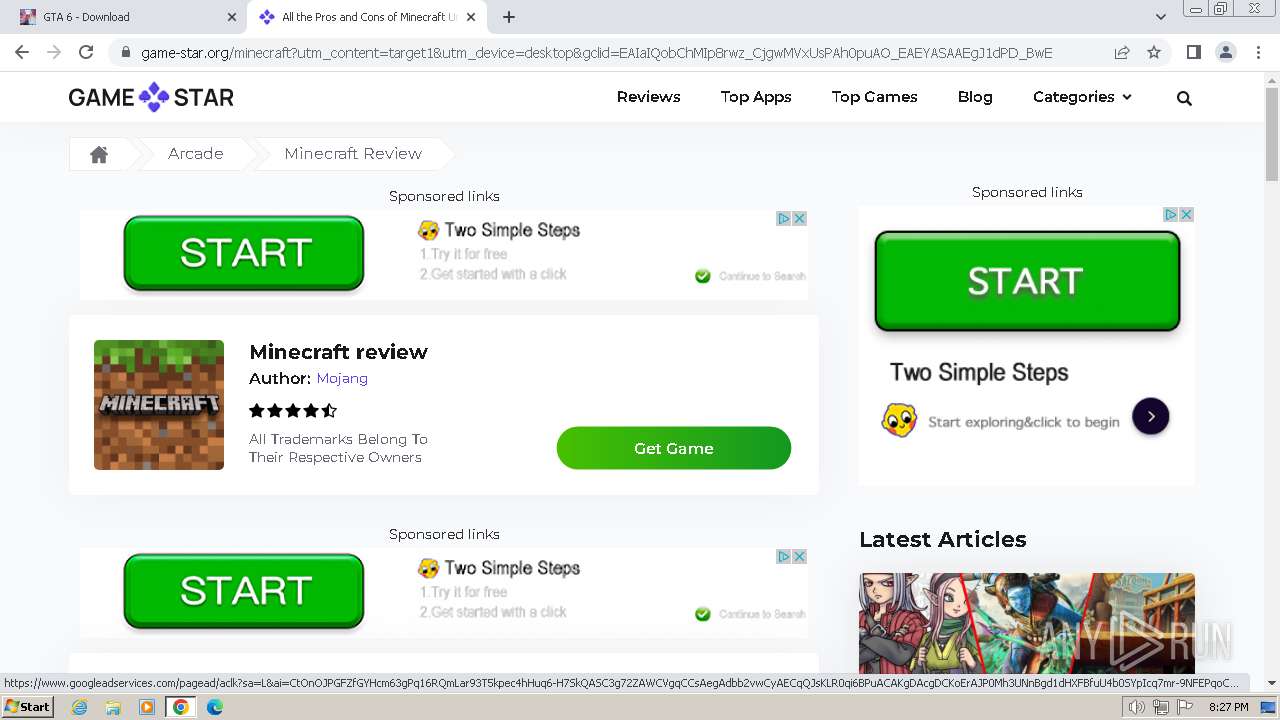The height and width of the screenshot is (720, 1280).
Task: Open the media player taskbar icon
Action: [x=147, y=707]
